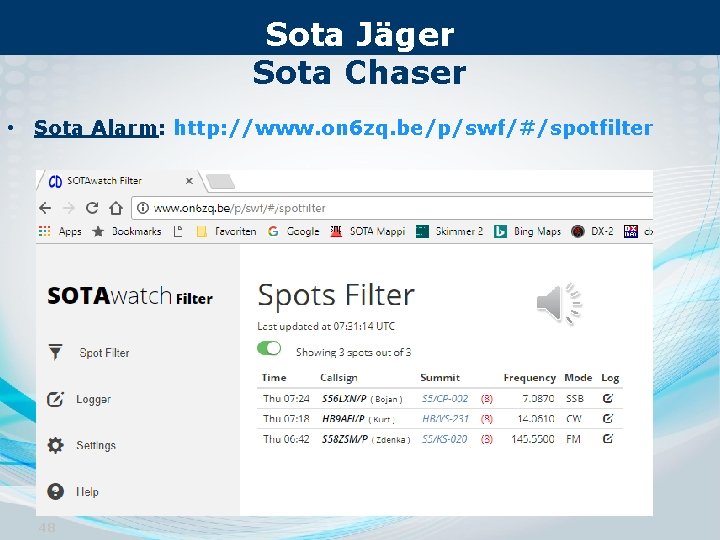Click frequency 7.0870
This screenshot has height=540, width=720.
click(x=538, y=399)
